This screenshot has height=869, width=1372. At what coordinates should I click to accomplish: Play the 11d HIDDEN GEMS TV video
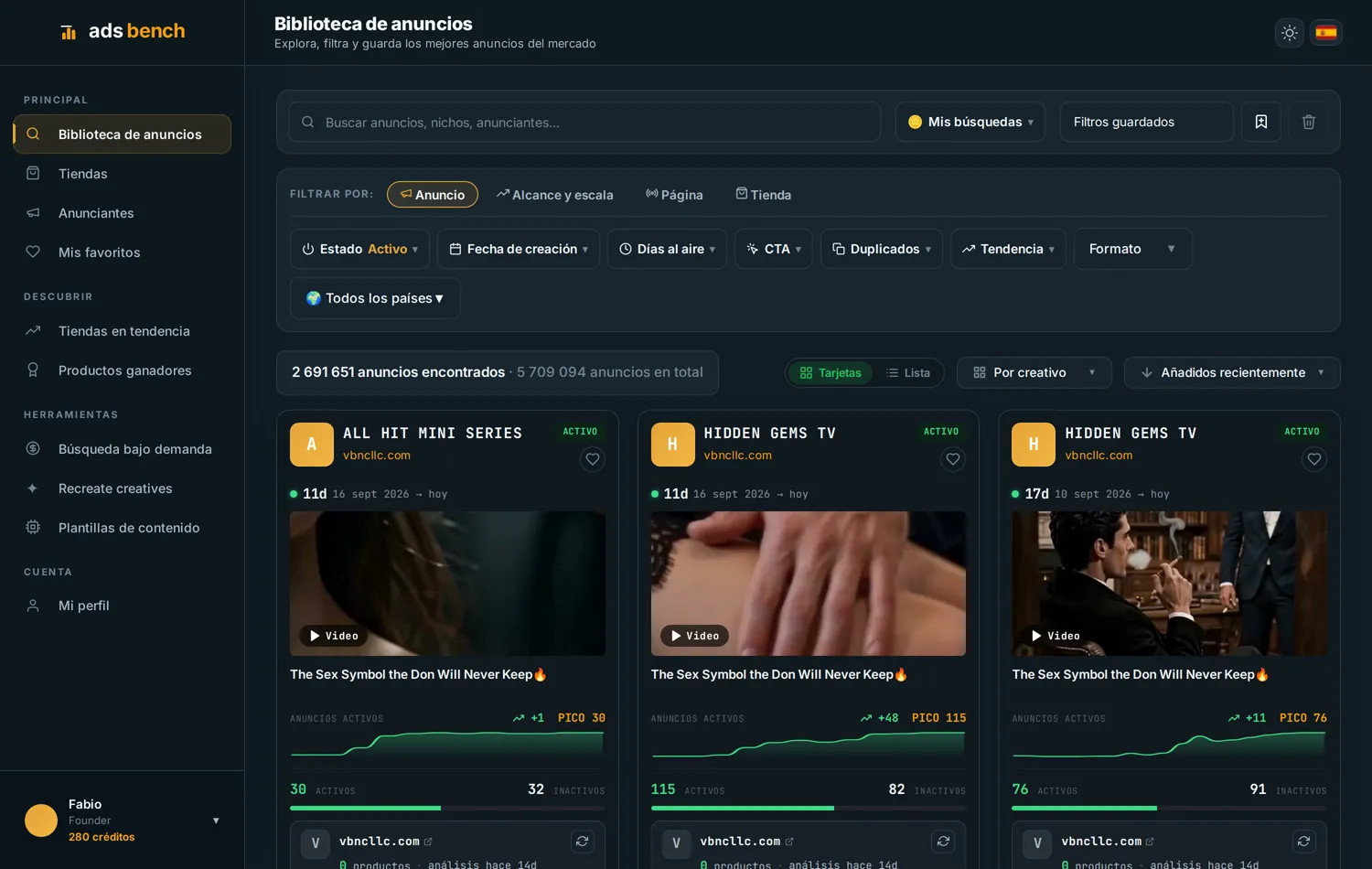click(x=694, y=636)
